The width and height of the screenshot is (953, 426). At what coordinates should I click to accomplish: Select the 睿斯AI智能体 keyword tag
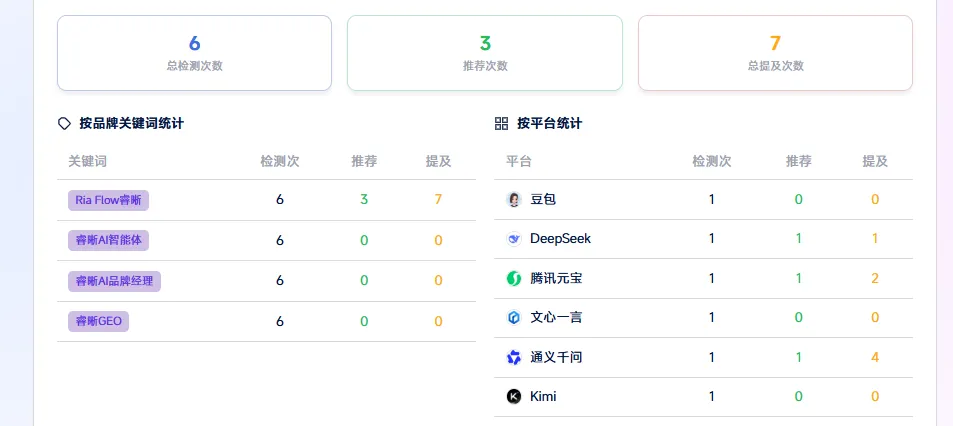tap(110, 240)
